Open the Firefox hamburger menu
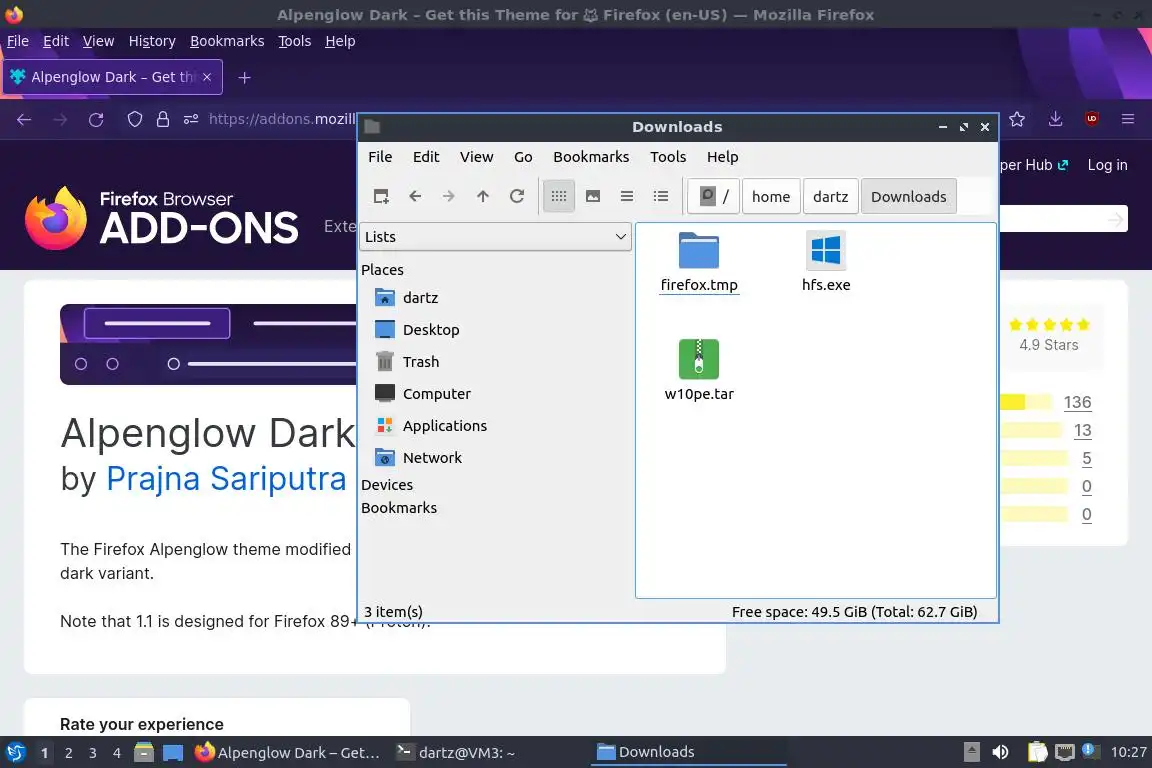Viewport: 1152px width, 768px height. click(x=1128, y=119)
